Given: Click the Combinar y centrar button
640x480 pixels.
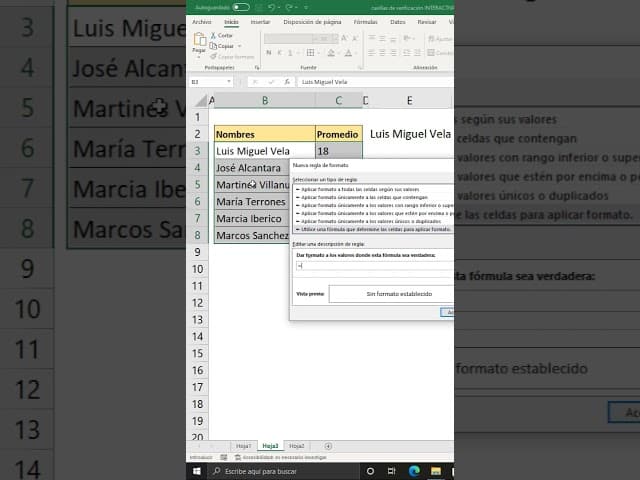Looking at the screenshot, I should point(440,53).
